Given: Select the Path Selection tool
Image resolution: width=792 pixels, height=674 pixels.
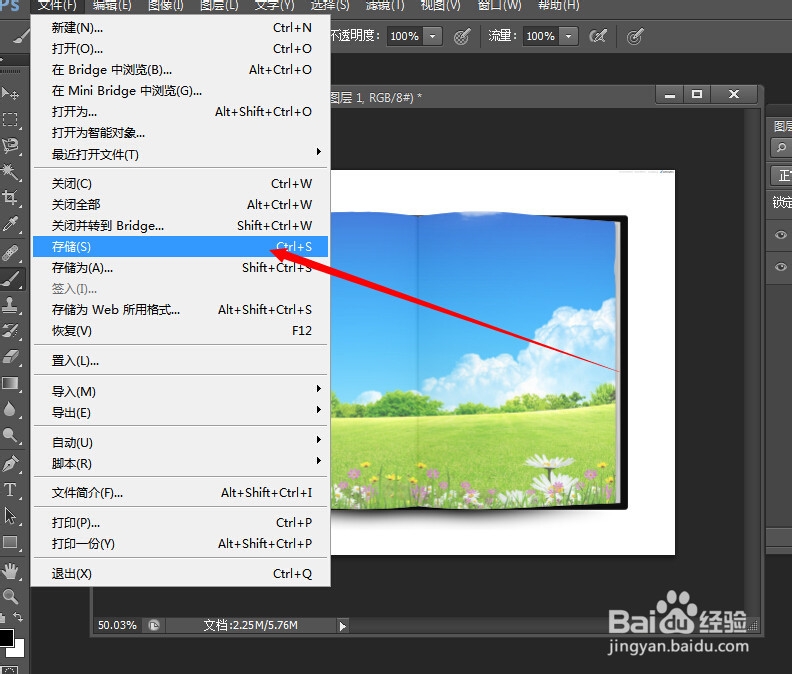Looking at the screenshot, I should pyautogui.click(x=10, y=516).
